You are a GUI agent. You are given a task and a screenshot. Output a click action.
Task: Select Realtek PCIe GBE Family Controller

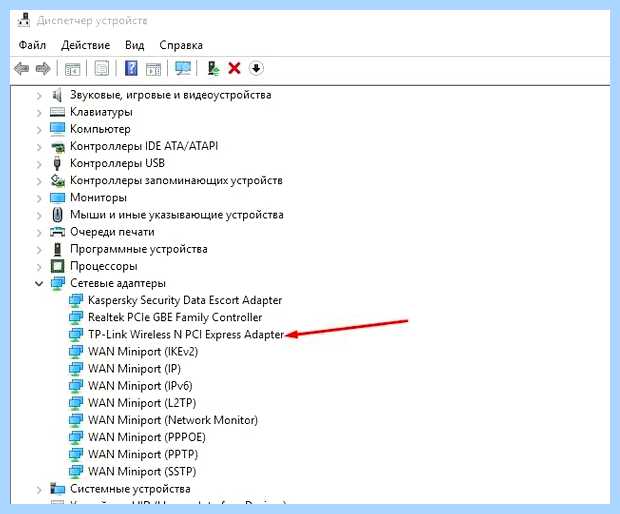pos(175,317)
